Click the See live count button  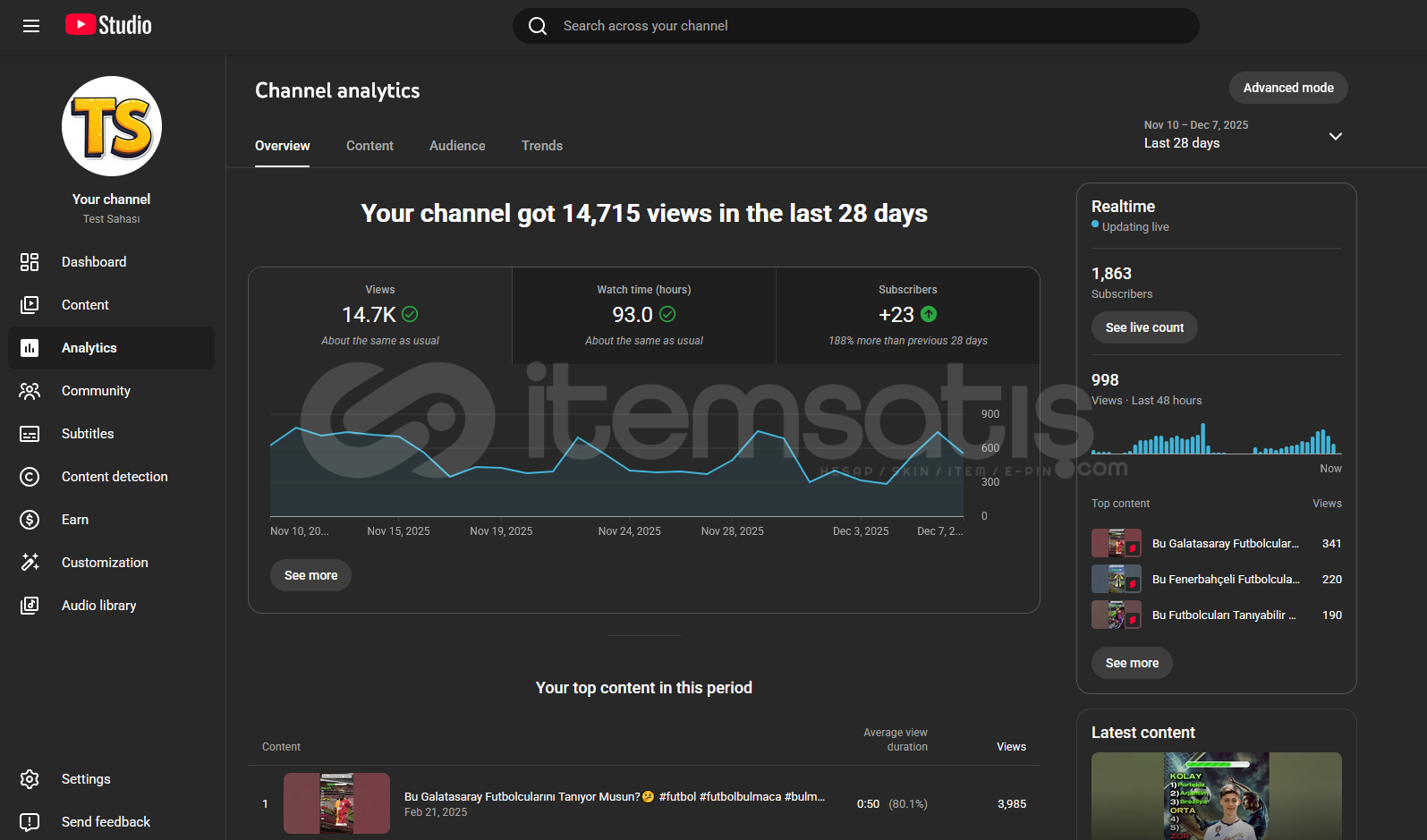(x=1143, y=327)
